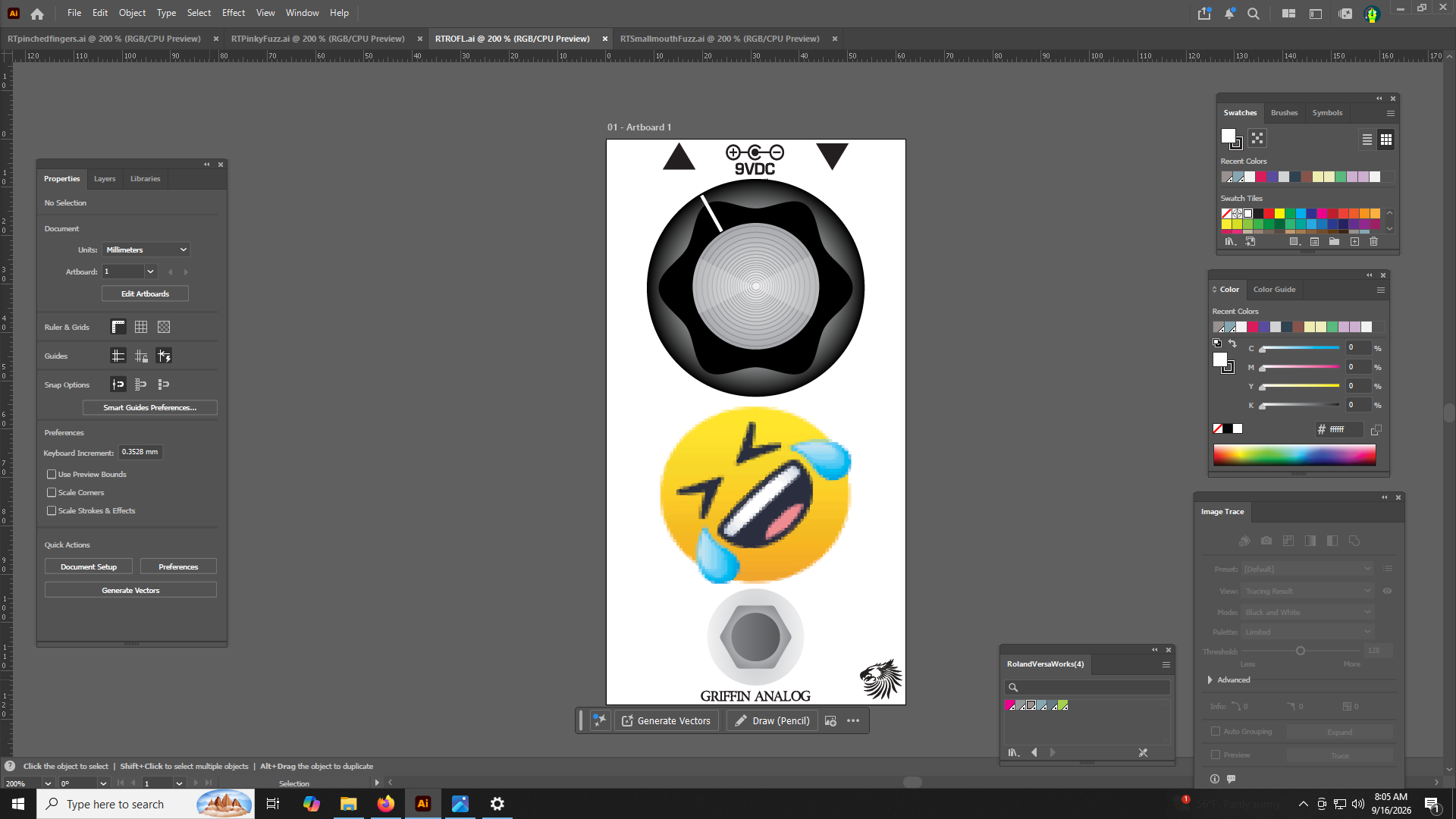Click the Keyboard Increment field

(x=140, y=453)
